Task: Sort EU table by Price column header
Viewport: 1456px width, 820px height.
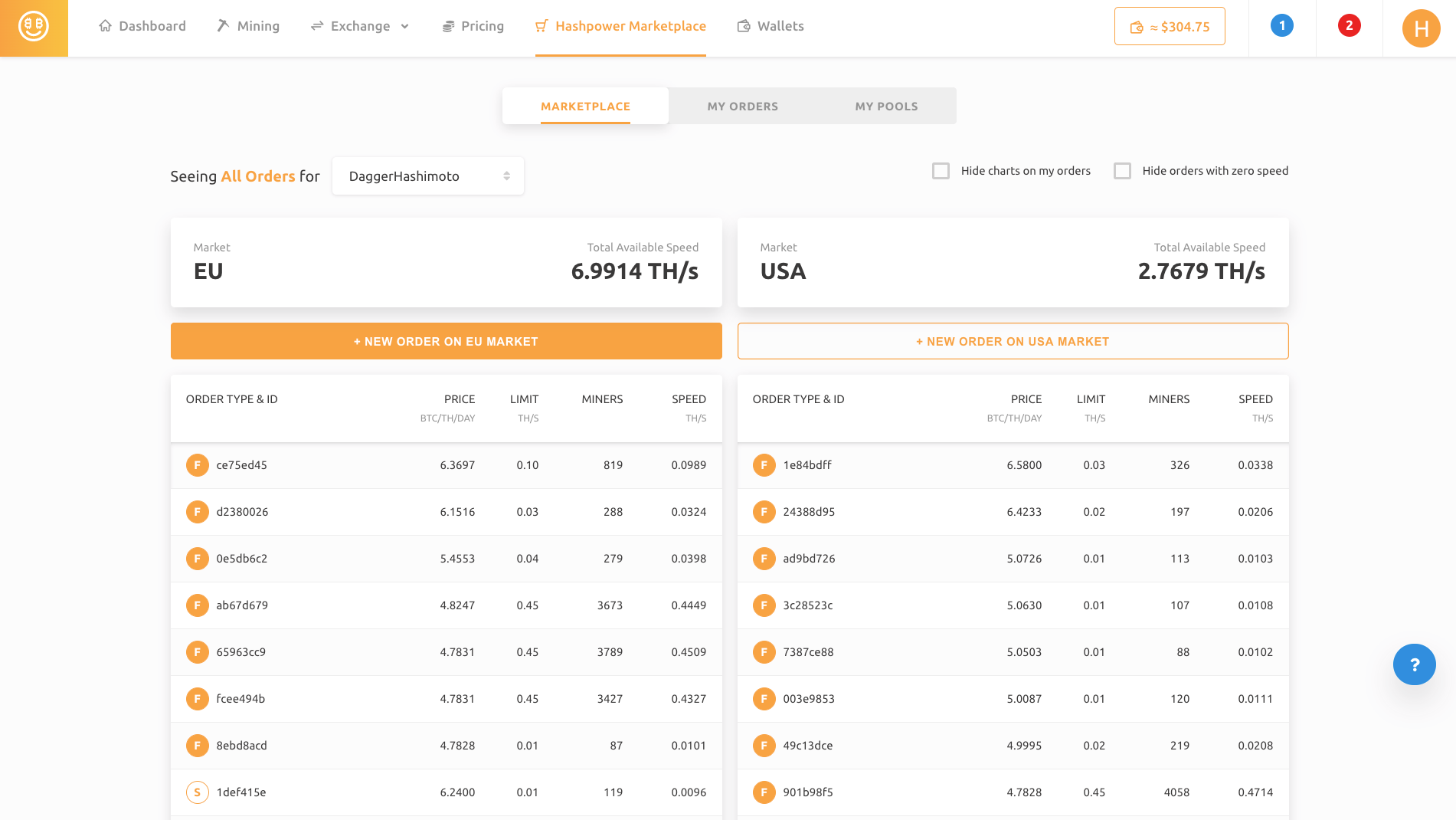Action: [x=460, y=399]
